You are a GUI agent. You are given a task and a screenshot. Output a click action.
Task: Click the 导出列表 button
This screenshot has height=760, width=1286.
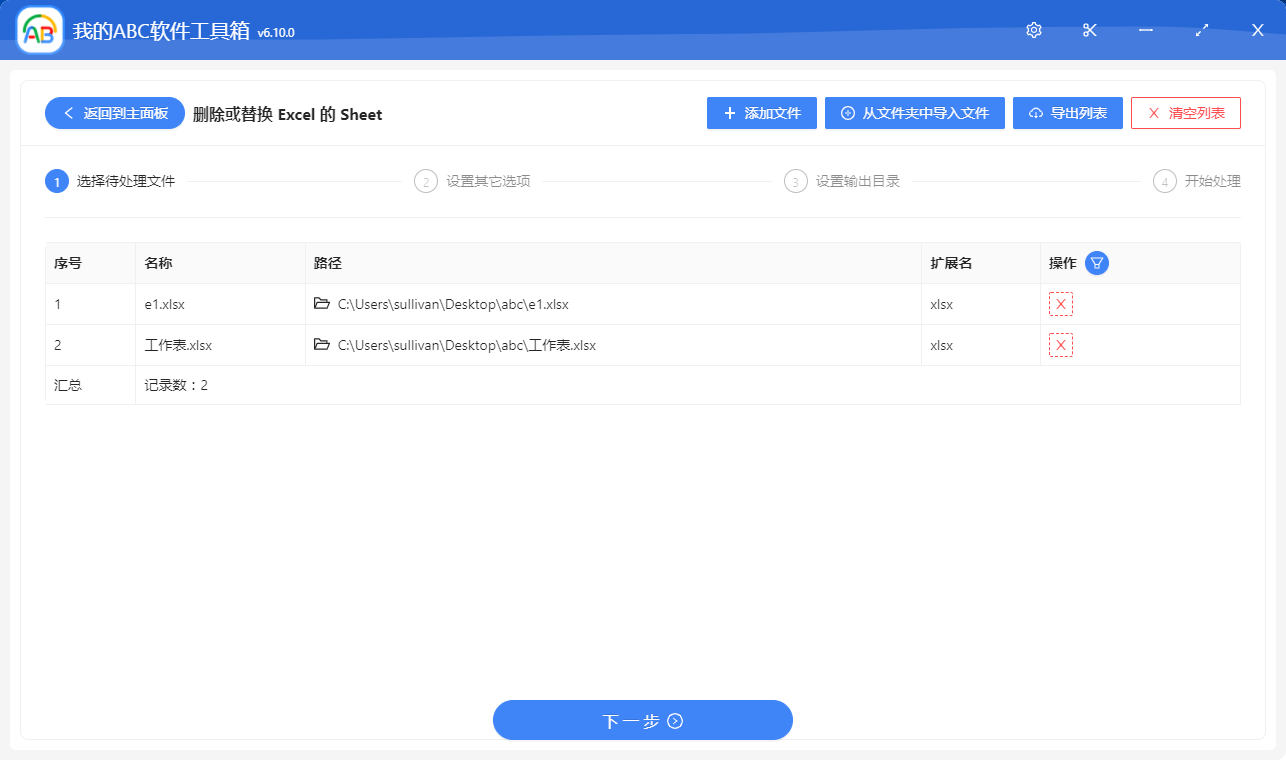click(x=1068, y=113)
